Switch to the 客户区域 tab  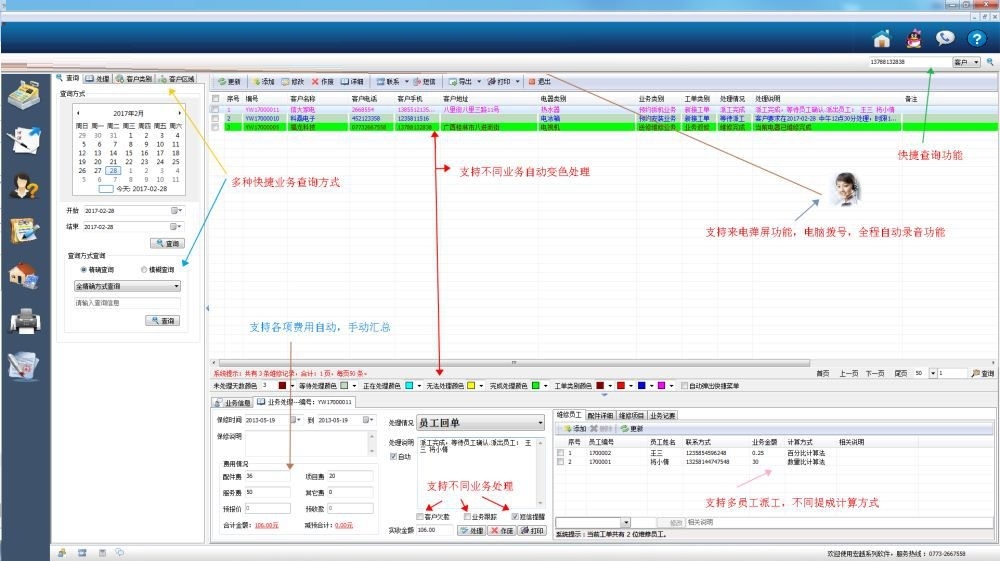click(177, 78)
